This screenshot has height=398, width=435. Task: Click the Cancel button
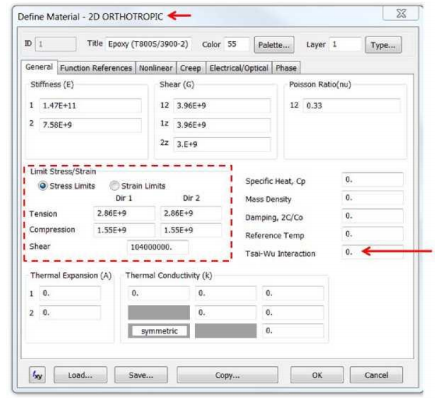376,375
